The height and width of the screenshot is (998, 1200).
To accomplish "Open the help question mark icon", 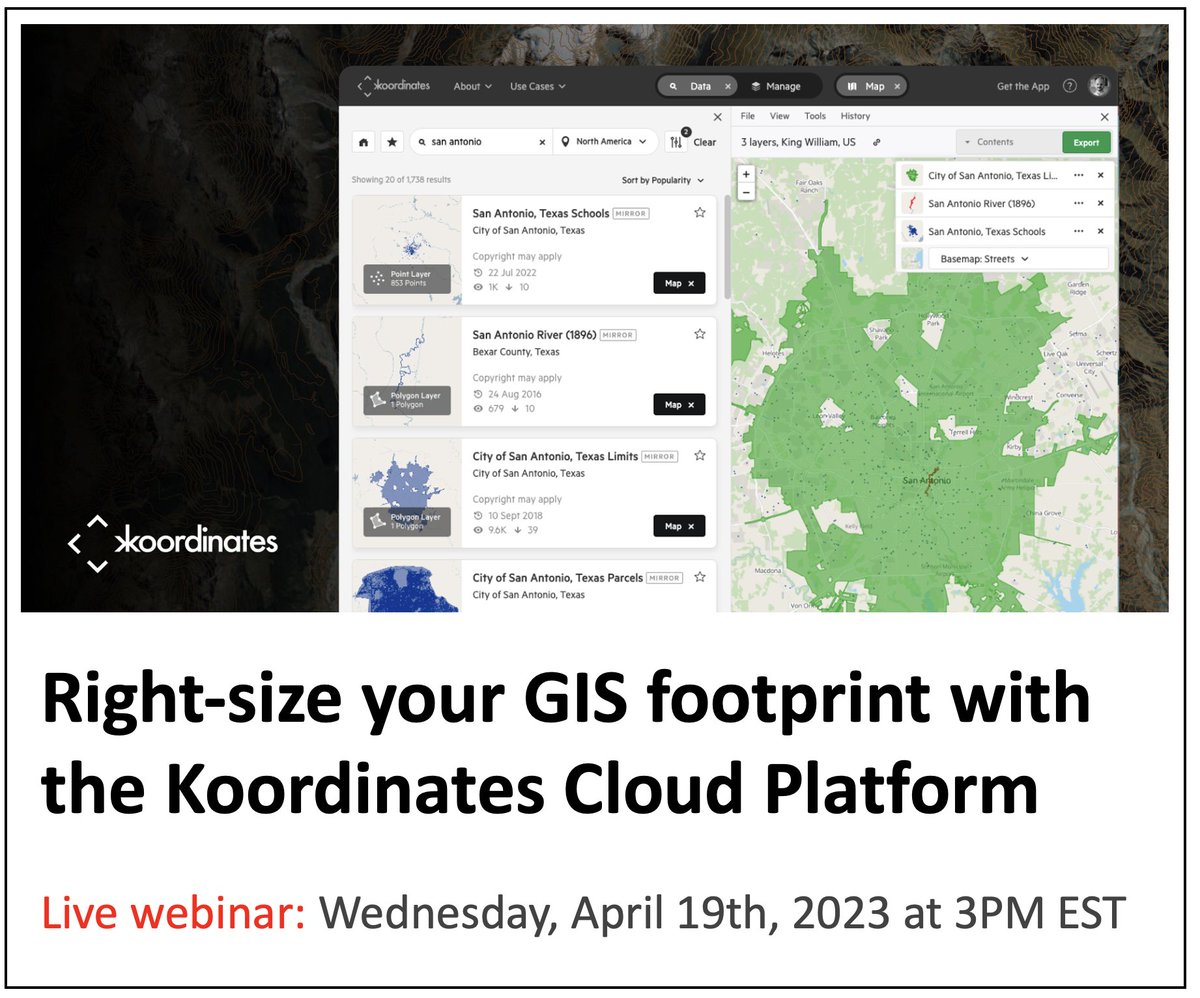I will [x=1071, y=87].
